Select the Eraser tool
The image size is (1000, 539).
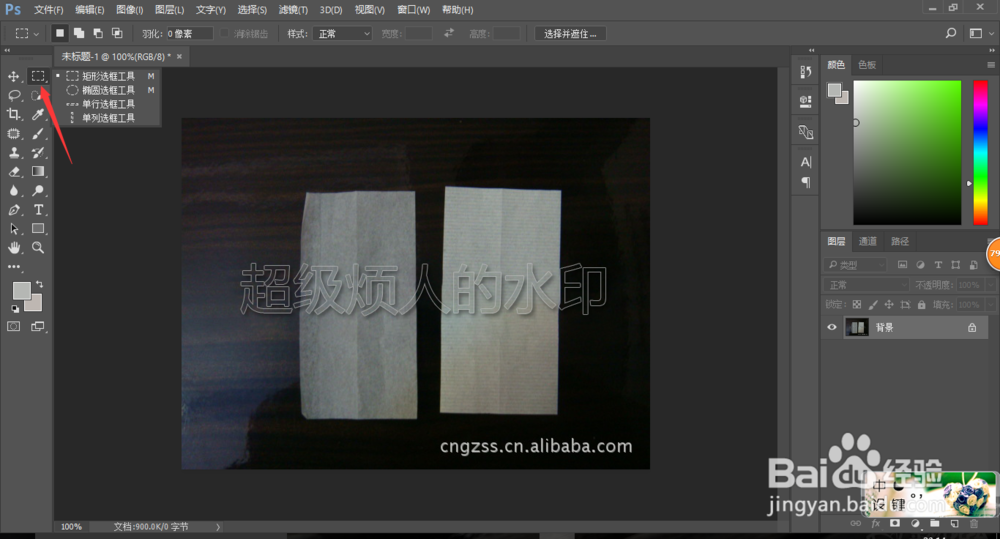[x=13, y=172]
